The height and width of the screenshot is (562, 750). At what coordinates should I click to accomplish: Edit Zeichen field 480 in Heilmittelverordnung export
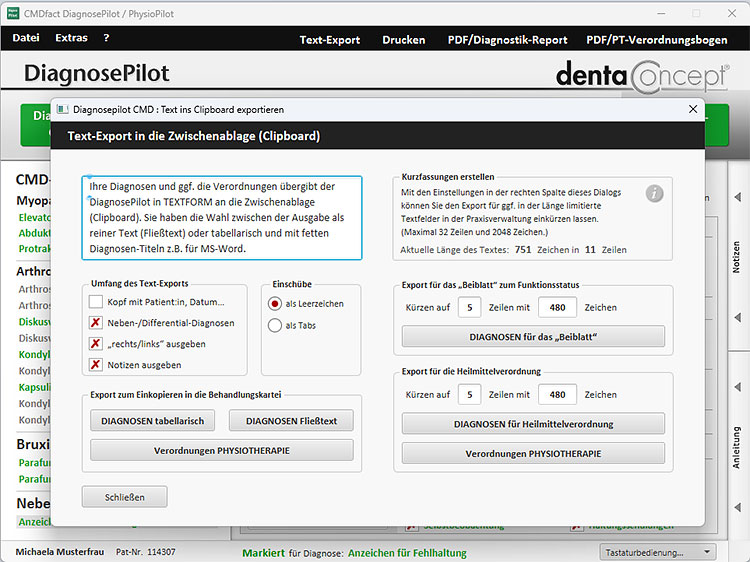point(557,395)
